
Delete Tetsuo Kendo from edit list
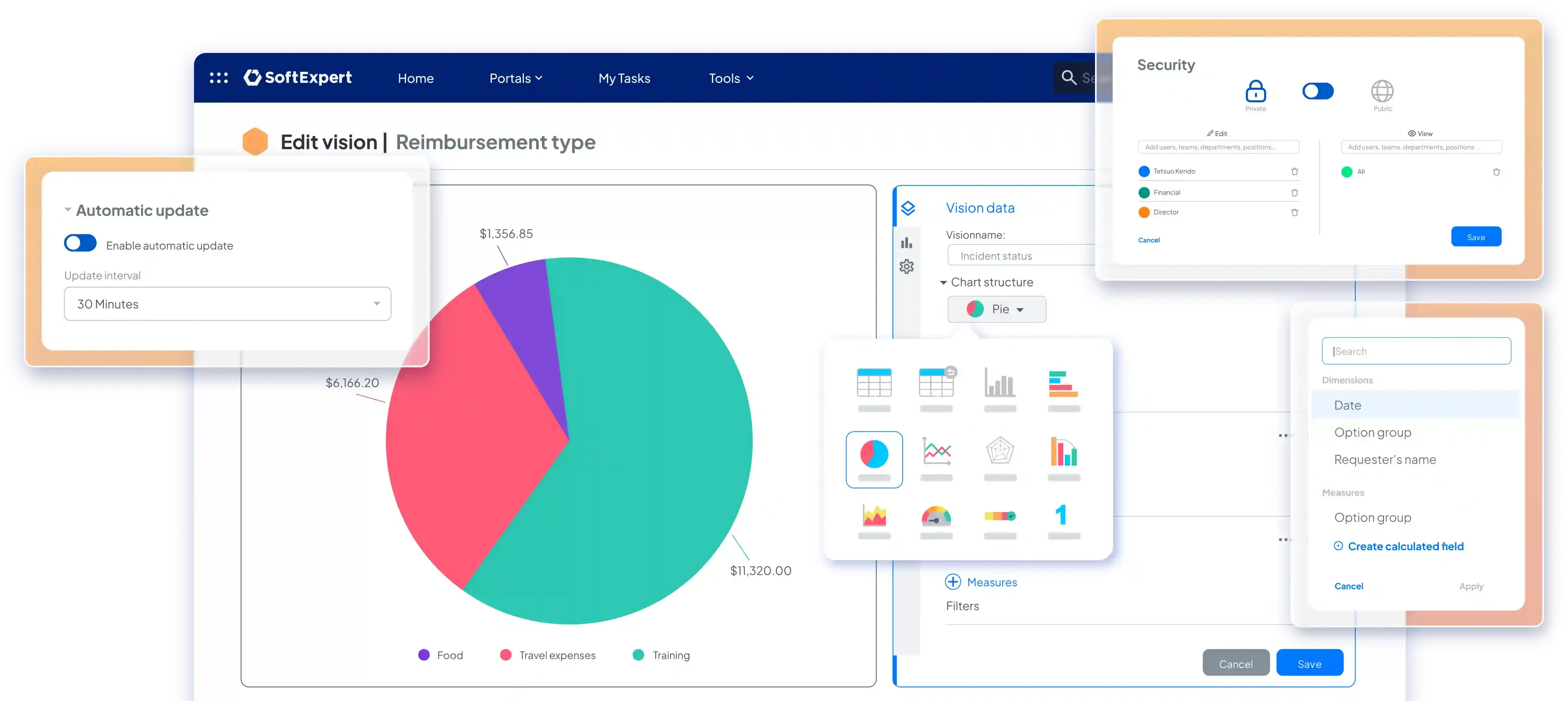[x=1294, y=172]
